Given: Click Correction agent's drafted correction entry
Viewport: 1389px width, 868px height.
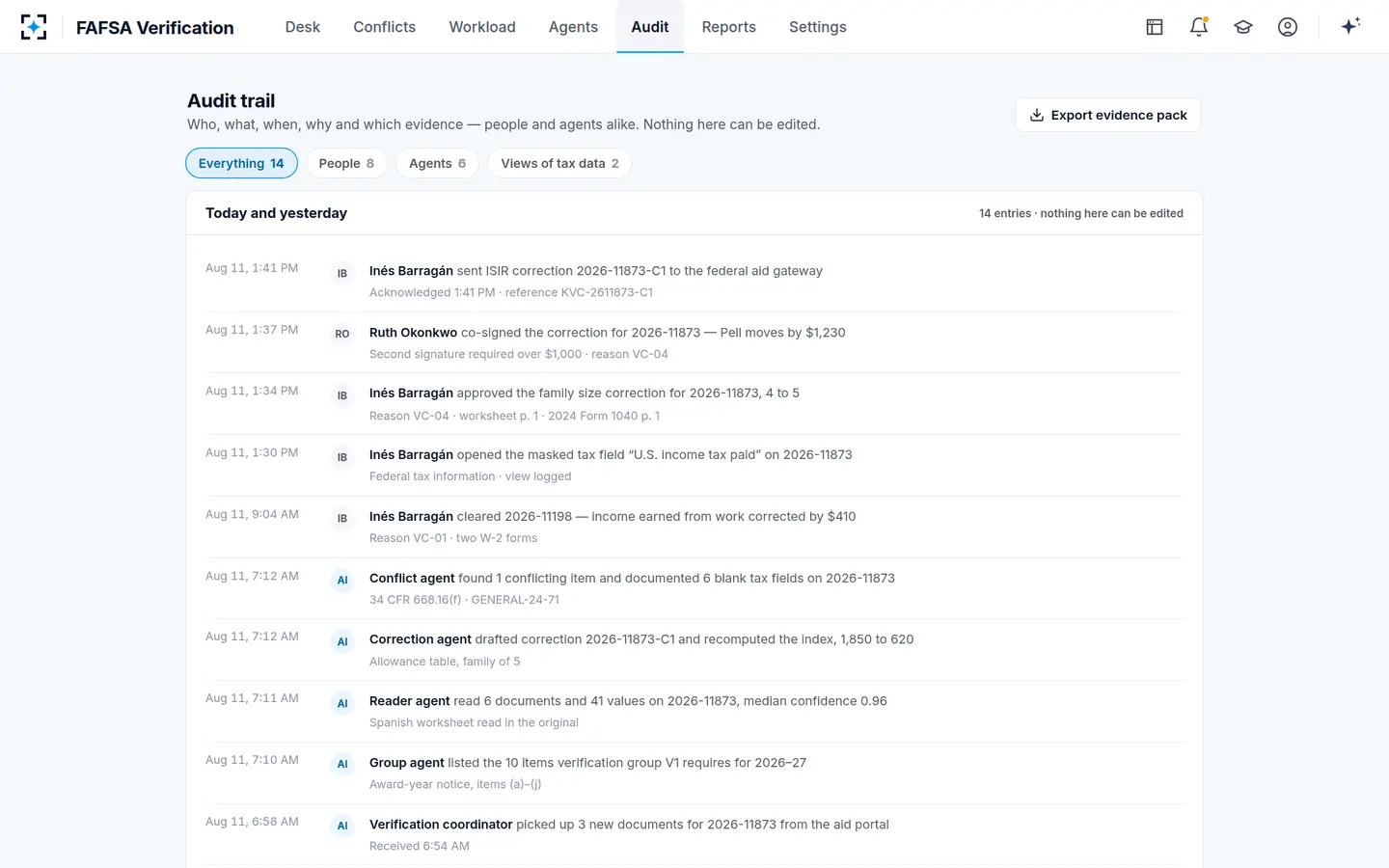Looking at the screenshot, I should tap(694, 650).
